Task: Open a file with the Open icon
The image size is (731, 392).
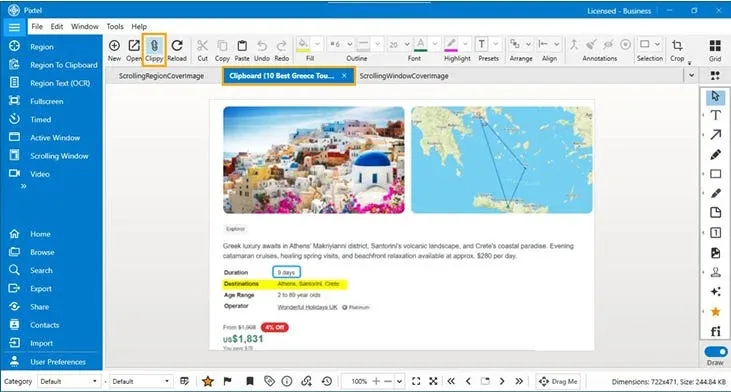Action: [134, 50]
